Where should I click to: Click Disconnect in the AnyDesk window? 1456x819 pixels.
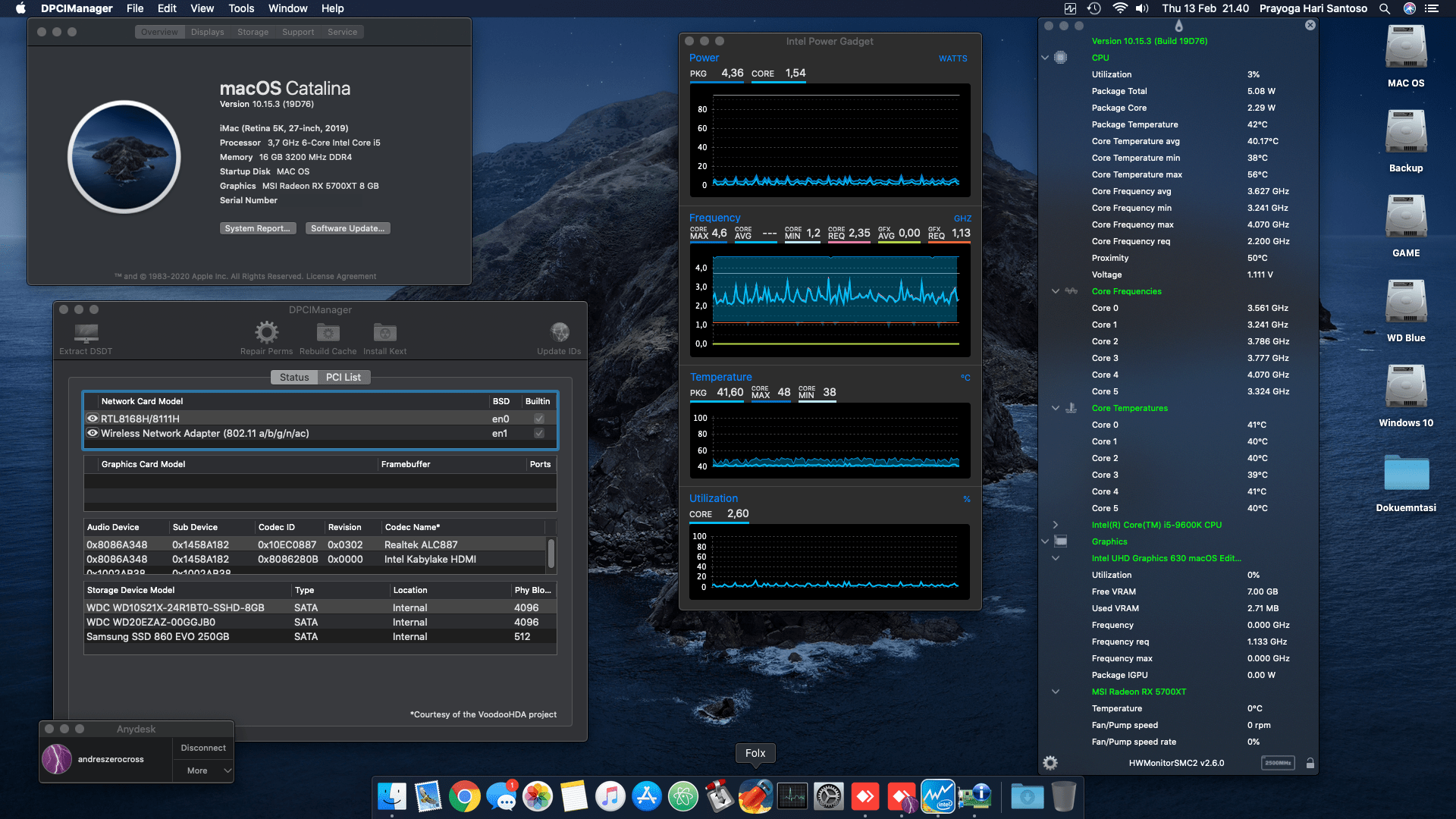[202, 747]
